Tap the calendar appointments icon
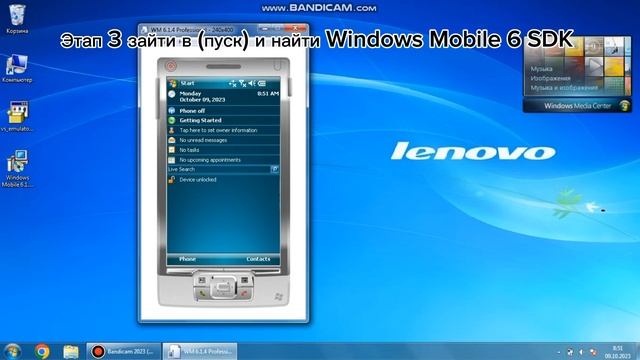 coord(172,160)
